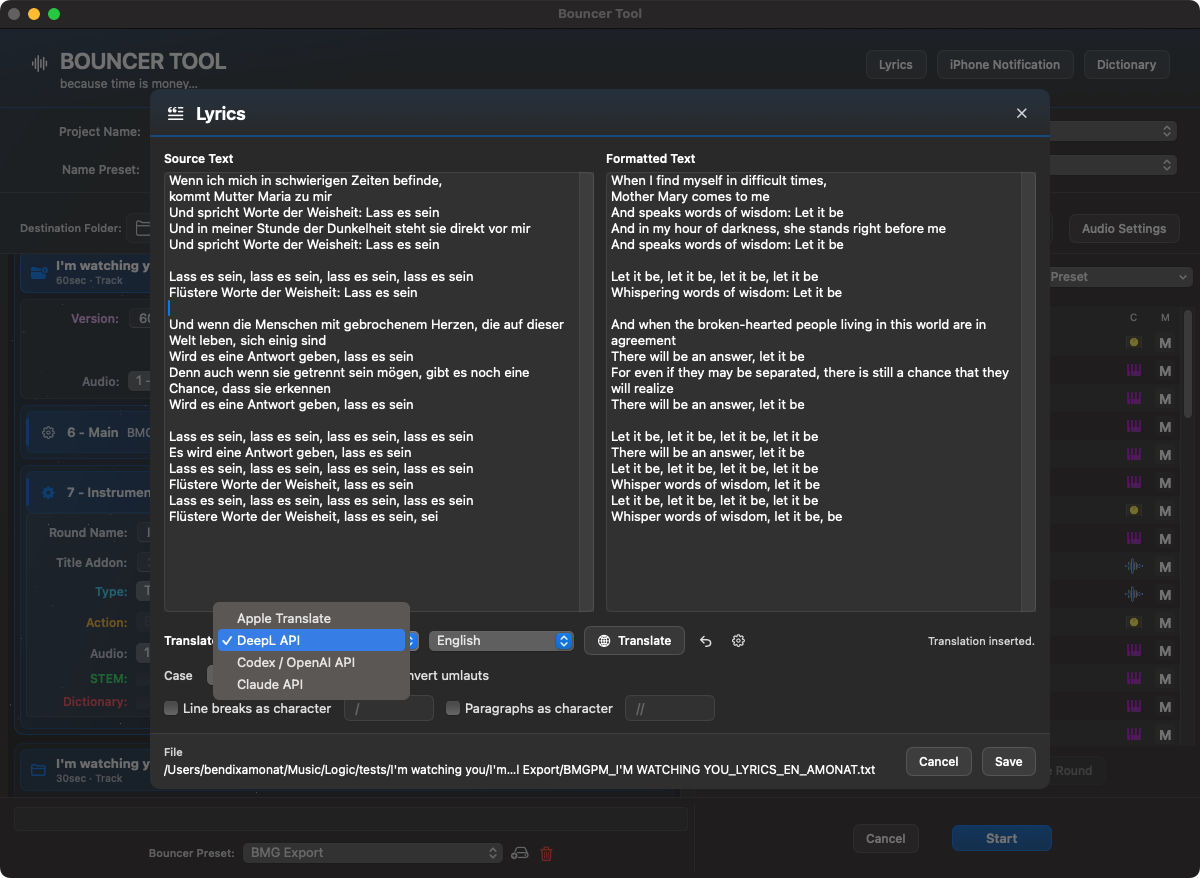The width and height of the screenshot is (1200, 878).
Task: Open Project Name dropdown in main window
Action: tap(1113, 131)
